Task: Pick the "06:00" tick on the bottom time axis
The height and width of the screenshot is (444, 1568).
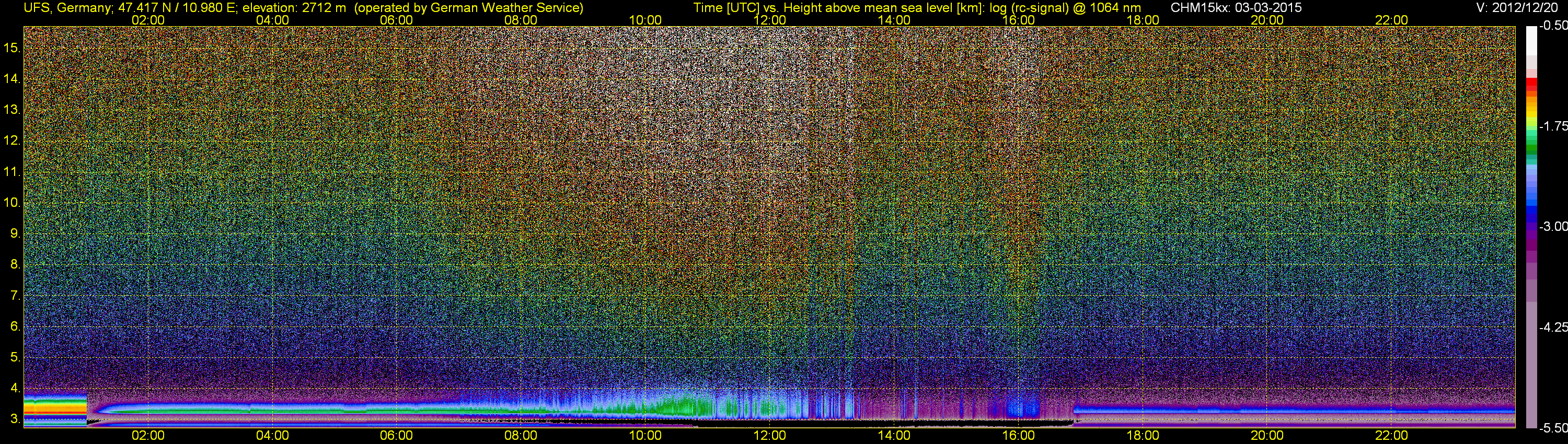Action: coord(396,436)
